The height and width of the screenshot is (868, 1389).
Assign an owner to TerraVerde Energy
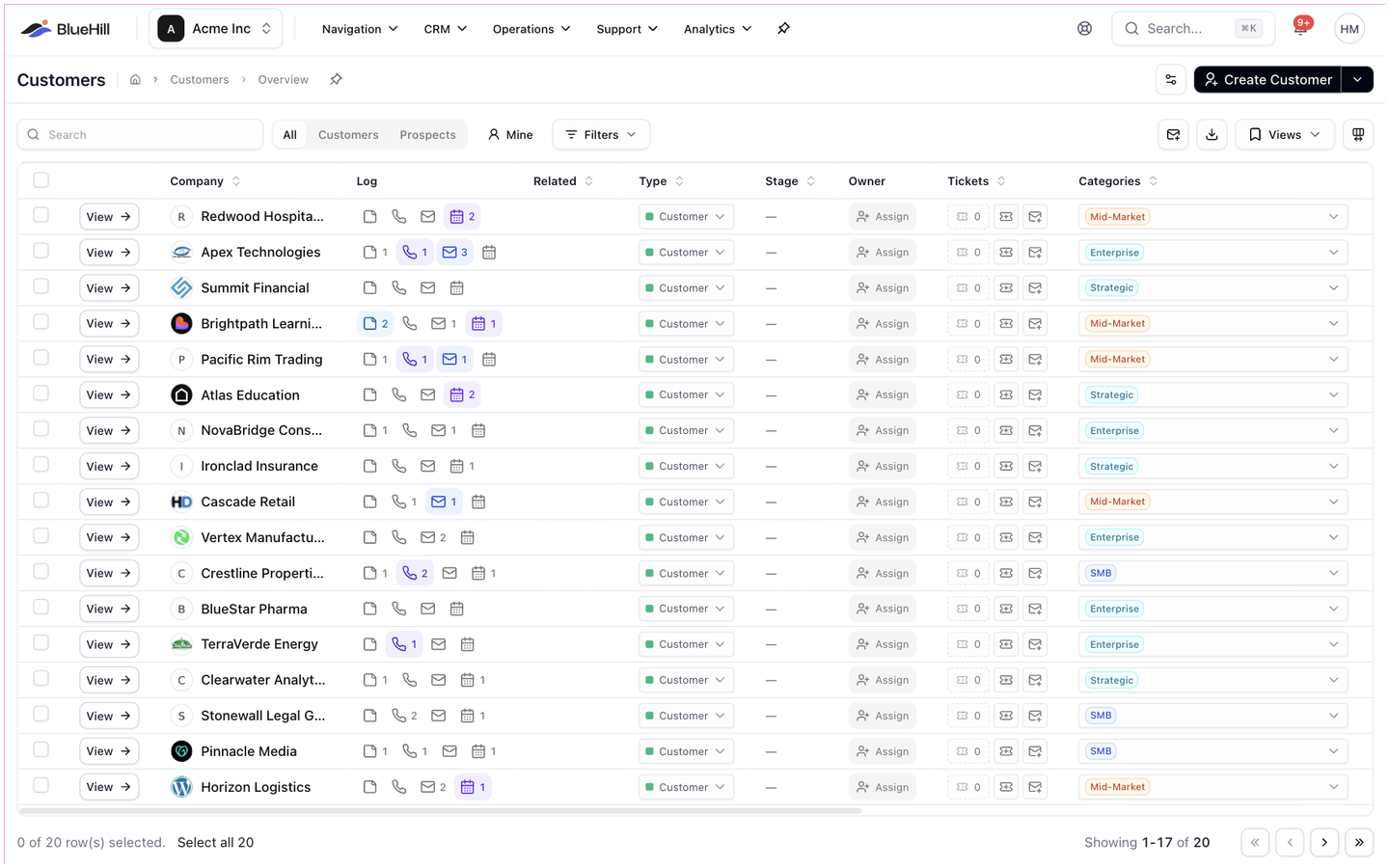tap(883, 645)
